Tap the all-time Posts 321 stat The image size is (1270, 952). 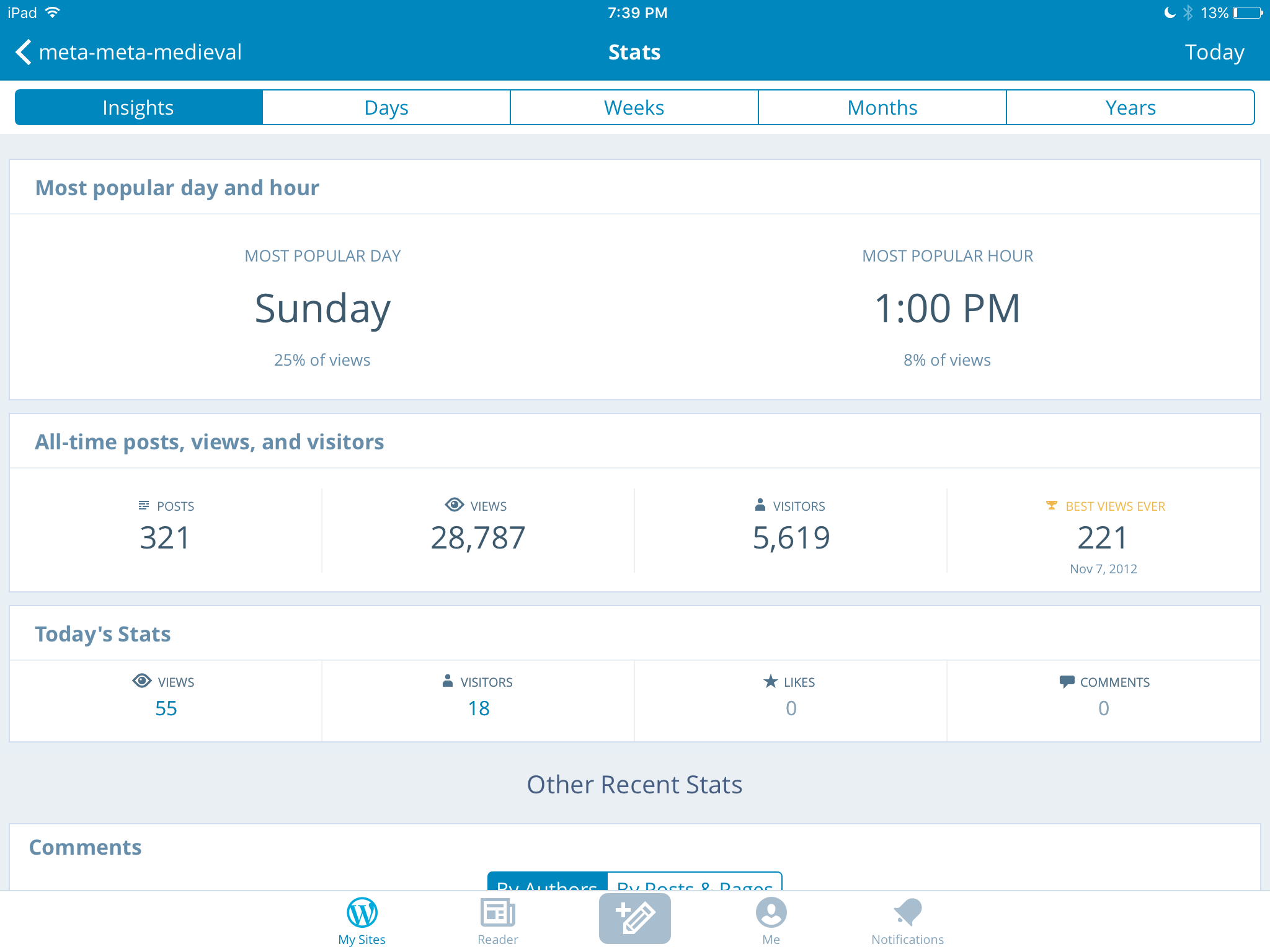165,537
